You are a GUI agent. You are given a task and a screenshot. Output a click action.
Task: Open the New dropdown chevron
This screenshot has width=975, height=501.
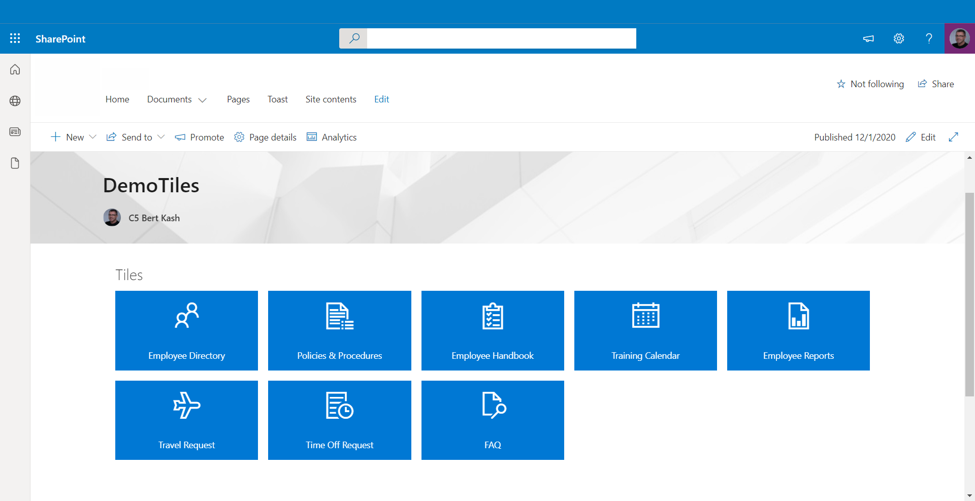click(x=93, y=137)
